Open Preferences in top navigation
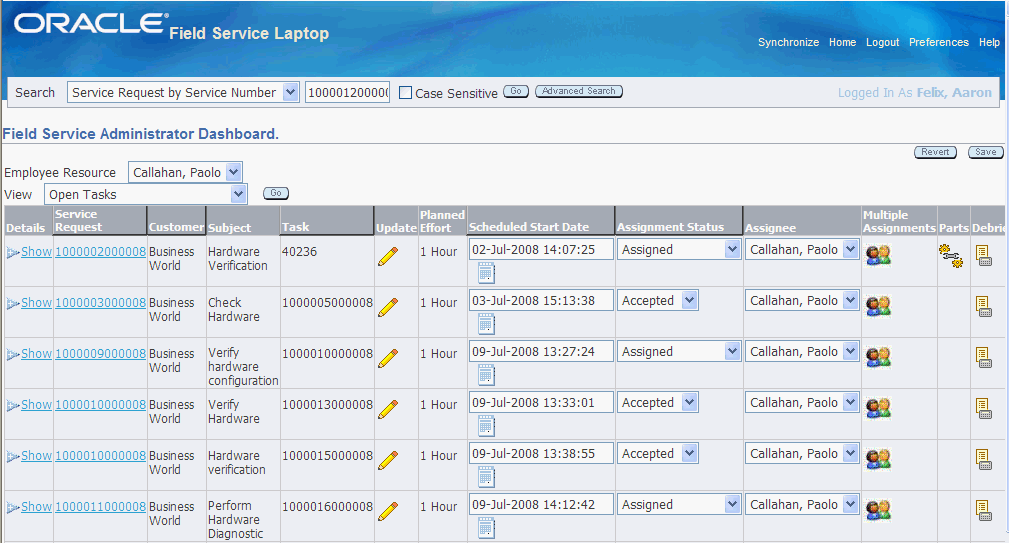This screenshot has height=543, width=1009. 938,42
